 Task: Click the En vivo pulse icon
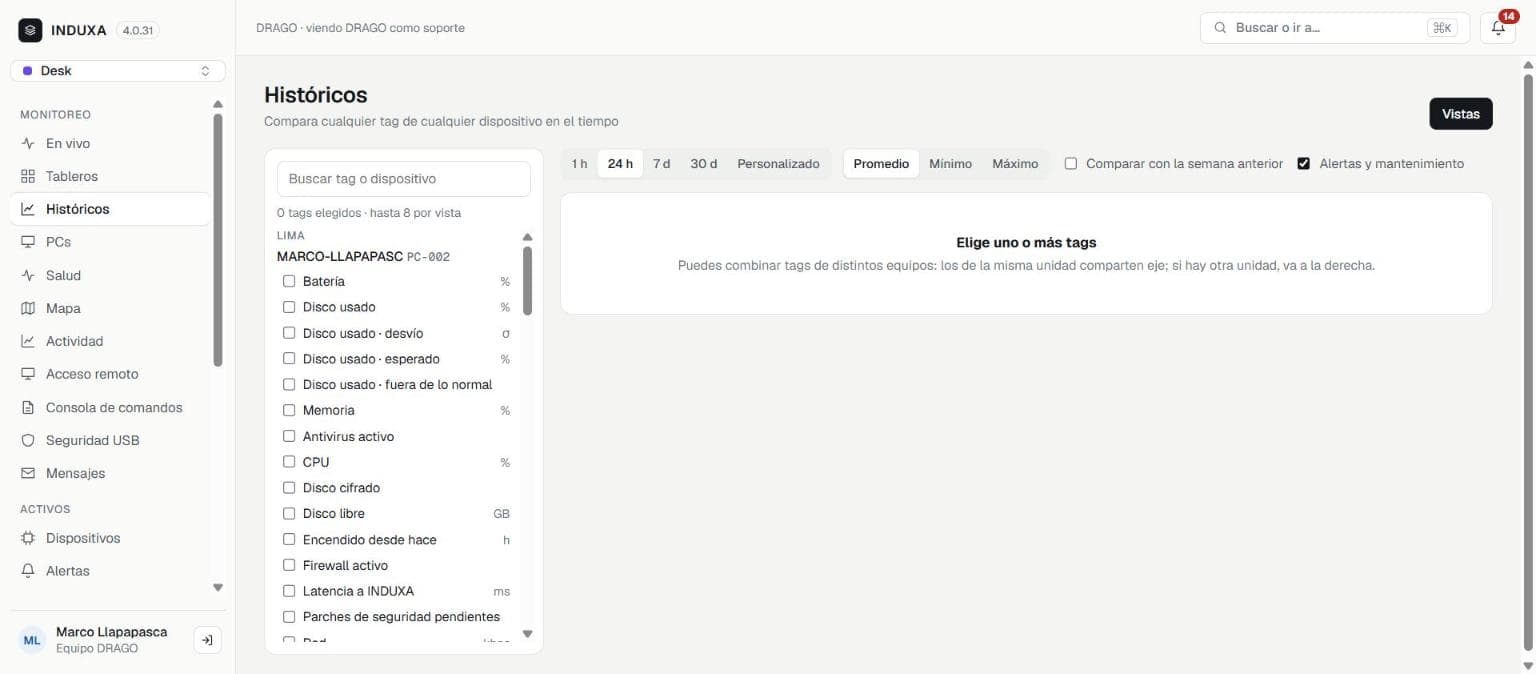28,144
